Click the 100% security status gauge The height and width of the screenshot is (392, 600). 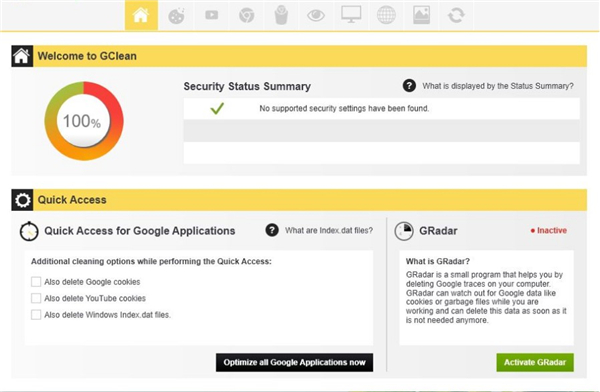[84, 121]
